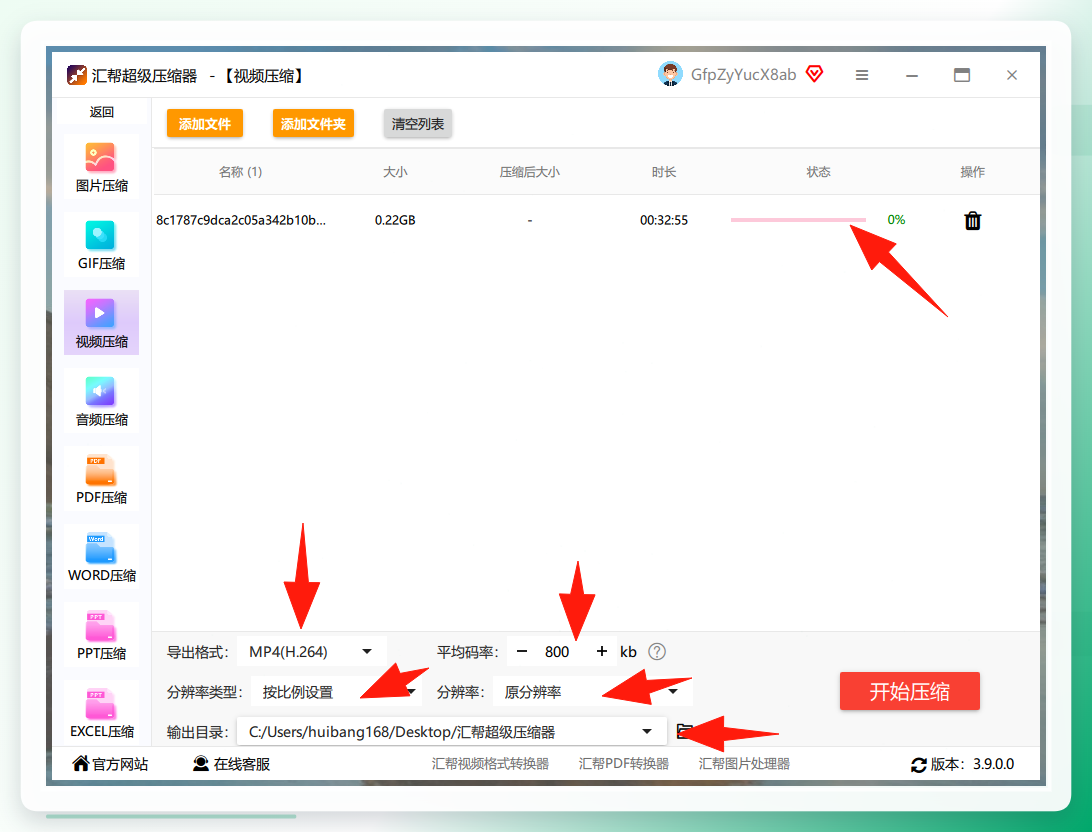Screen dimensions: 1092x832
Task: Start compression with 开始压缩 button
Action: pos(910,691)
